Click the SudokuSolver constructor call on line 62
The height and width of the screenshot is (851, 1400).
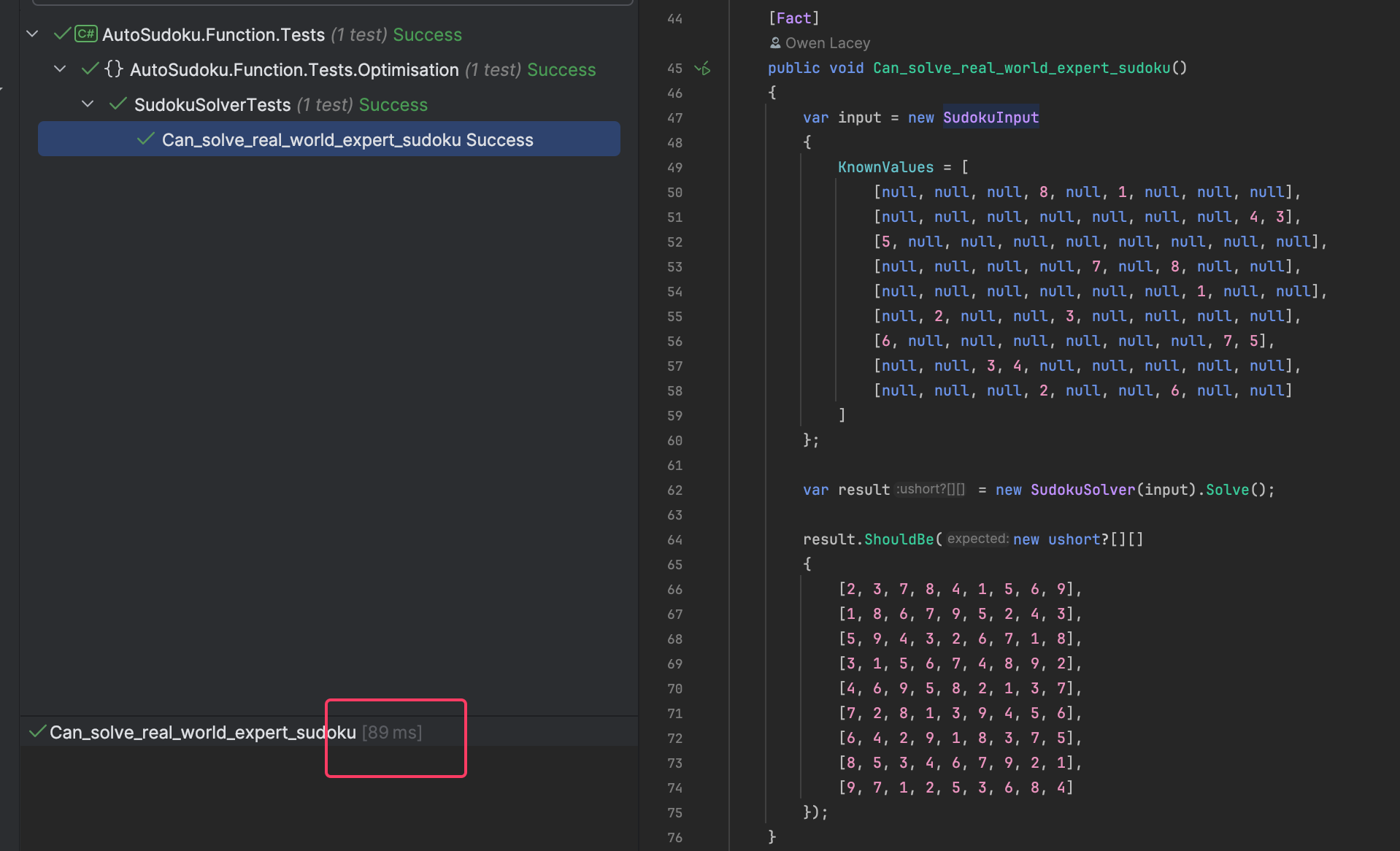pyautogui.click(x=1082, y=490)
